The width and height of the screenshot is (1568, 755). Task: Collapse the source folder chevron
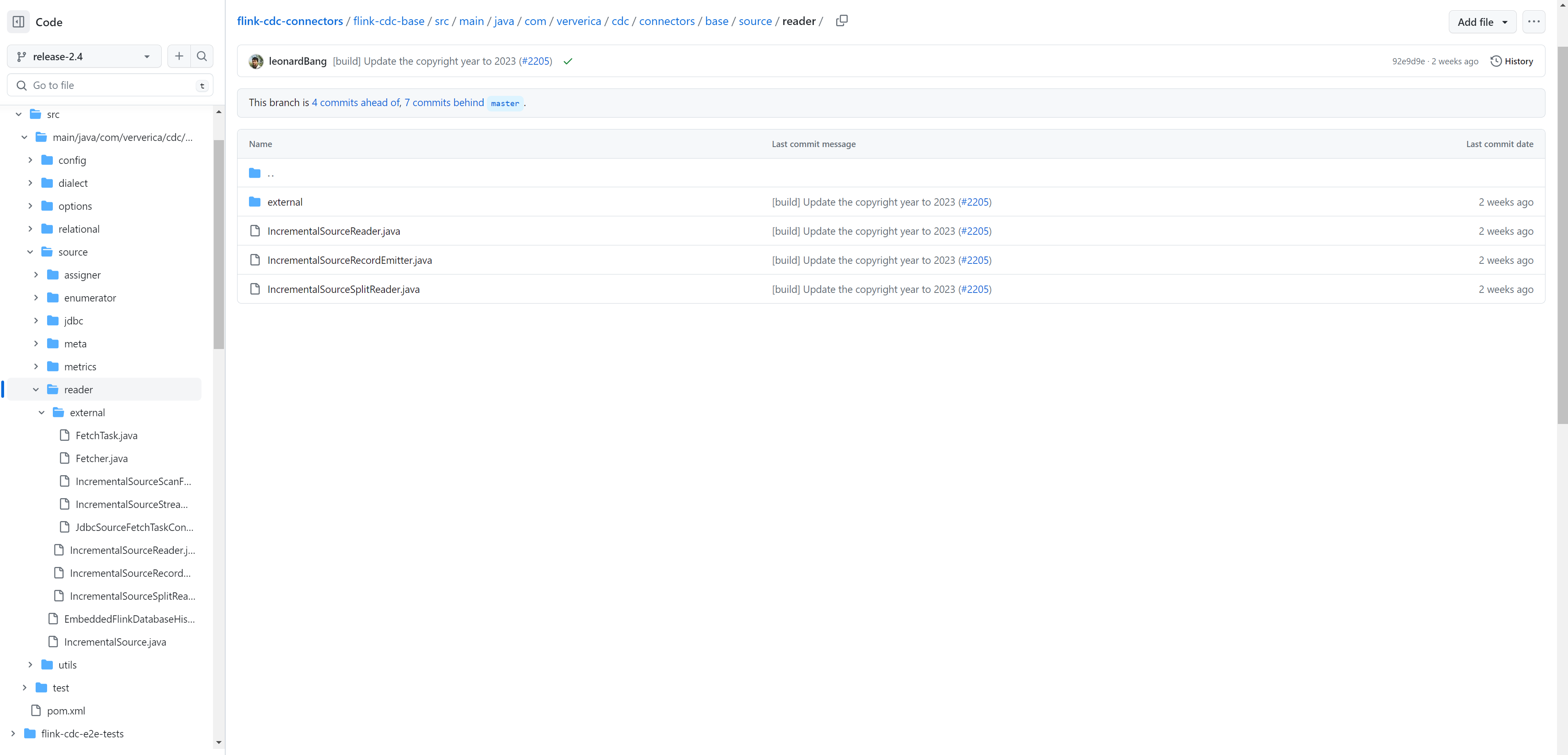click(x=30, y=252)
